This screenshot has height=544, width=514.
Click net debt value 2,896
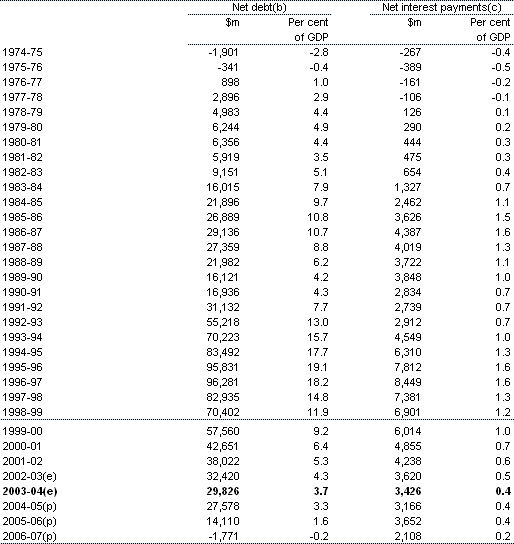tap(226, 97)
